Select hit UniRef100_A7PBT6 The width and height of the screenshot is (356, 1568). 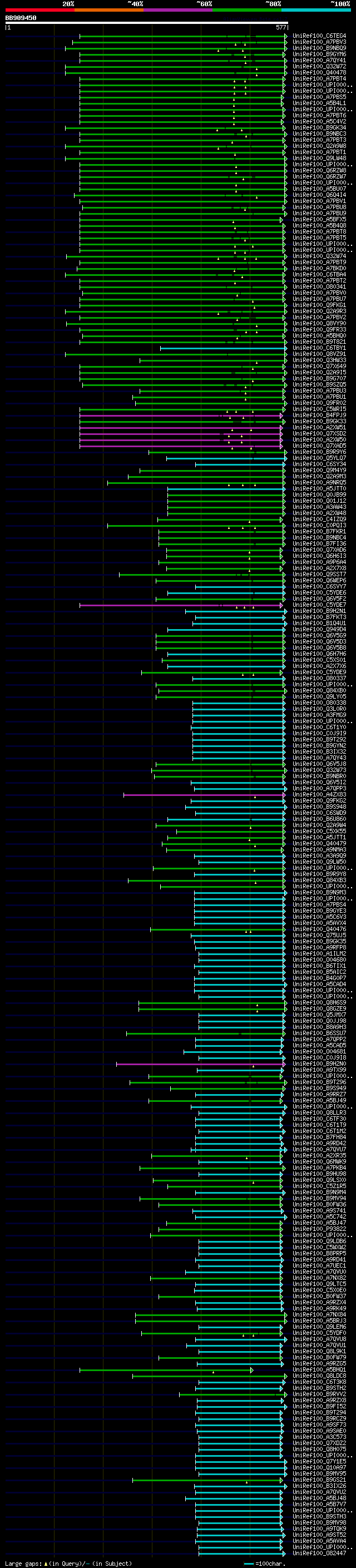coord(319,116)
